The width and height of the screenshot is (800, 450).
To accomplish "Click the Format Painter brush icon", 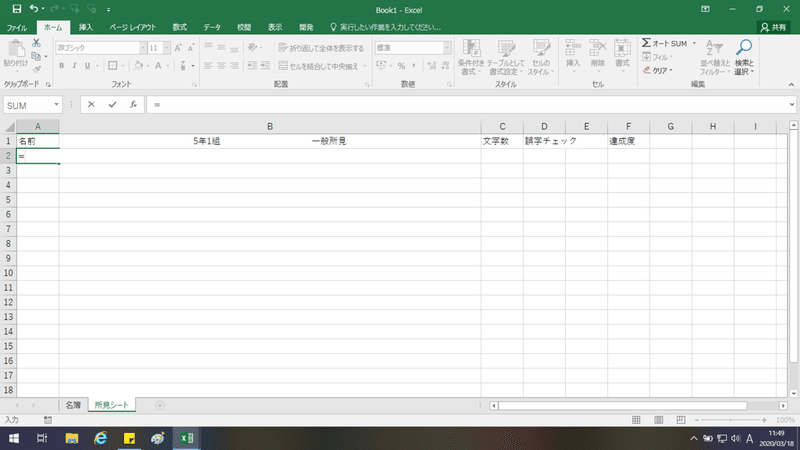I will coord(36,69).
